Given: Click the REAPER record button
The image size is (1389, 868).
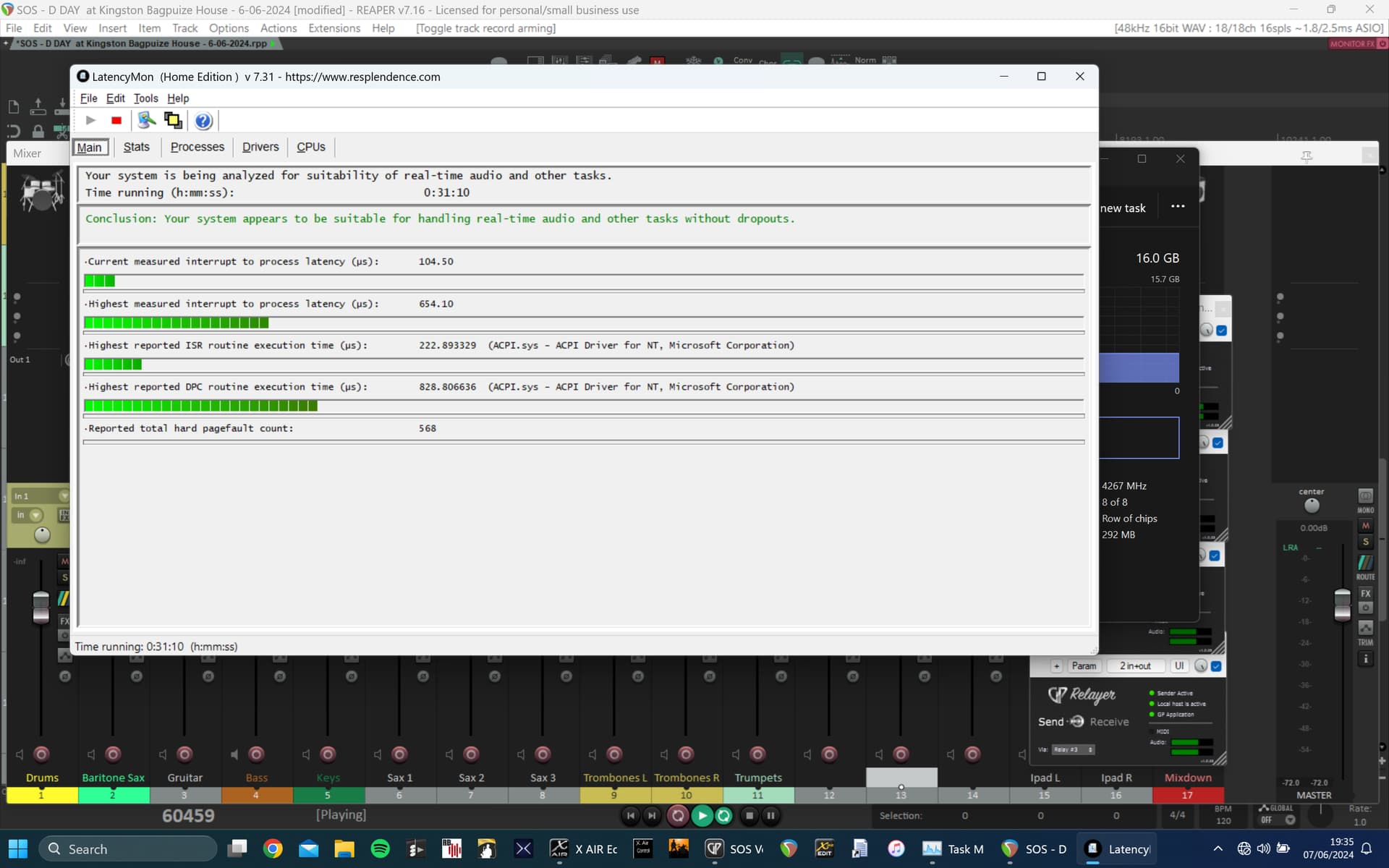Looking at the screenshot, I should pyautogui.click(x=678, y=816).
